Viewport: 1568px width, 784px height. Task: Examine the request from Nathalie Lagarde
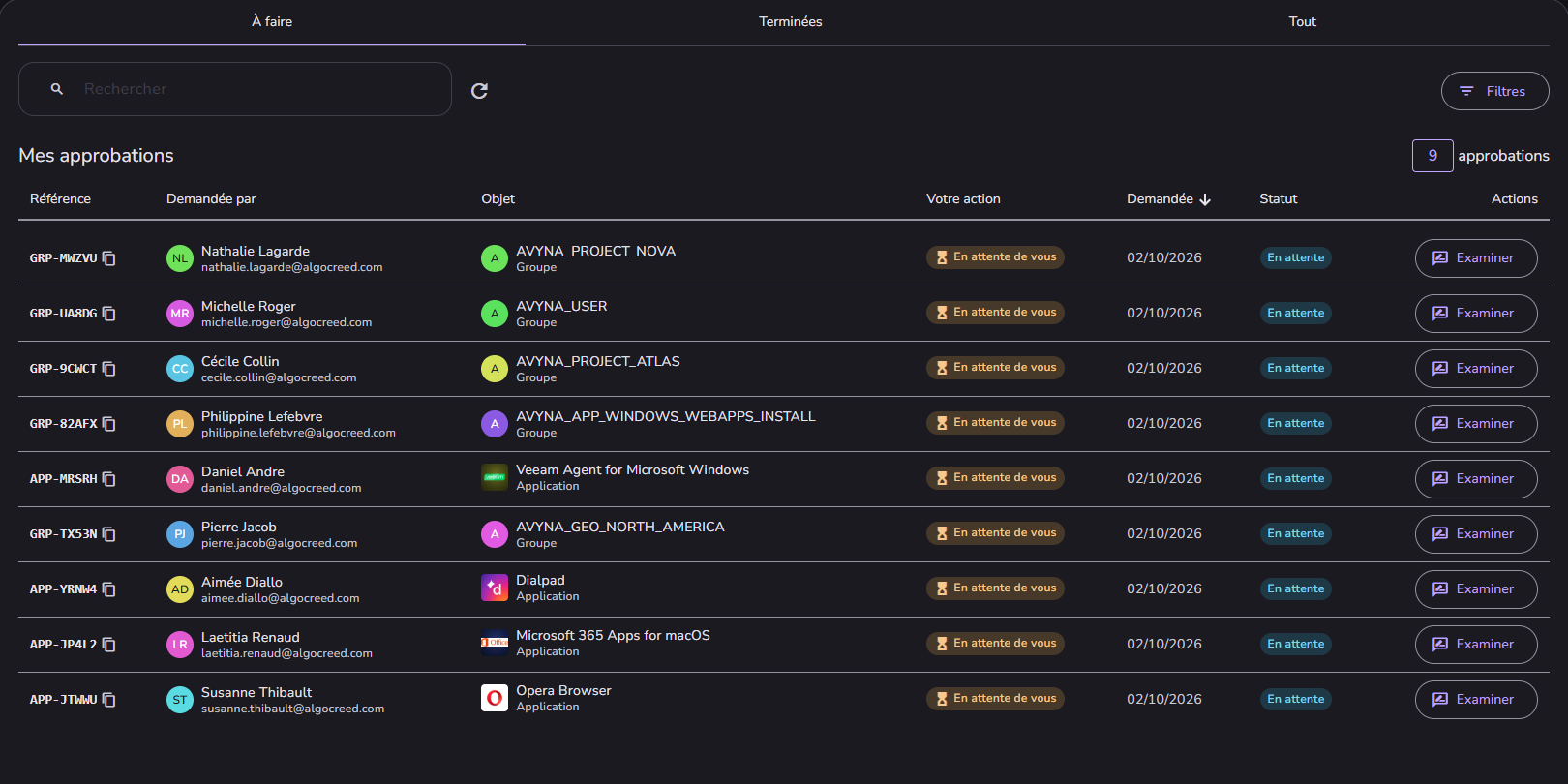pos(1476,258)
